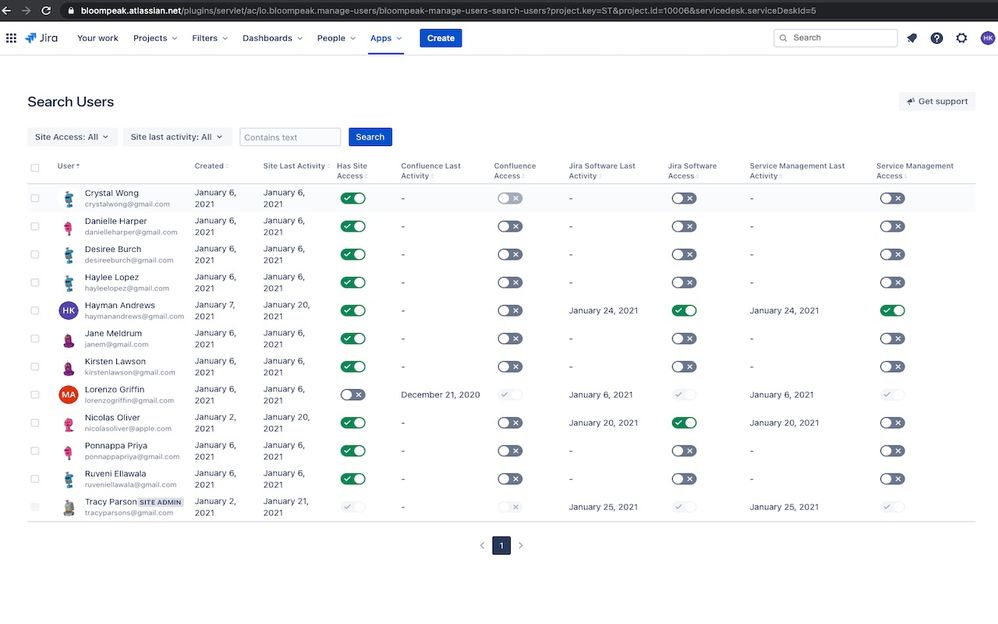Open help with the question mark icon
Screen dimensions: 998x624
(936, 38)
